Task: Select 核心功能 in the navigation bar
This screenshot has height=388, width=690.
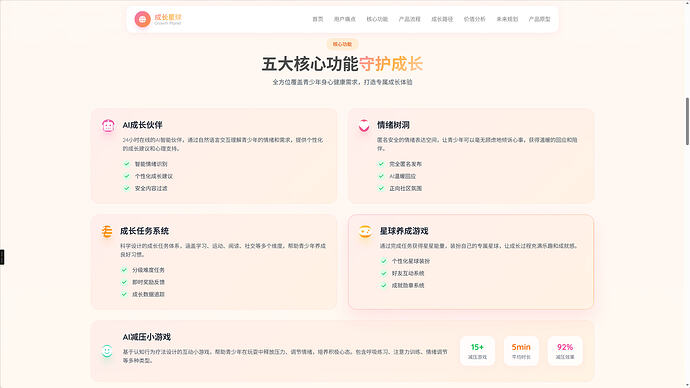Action: (377, 19)
